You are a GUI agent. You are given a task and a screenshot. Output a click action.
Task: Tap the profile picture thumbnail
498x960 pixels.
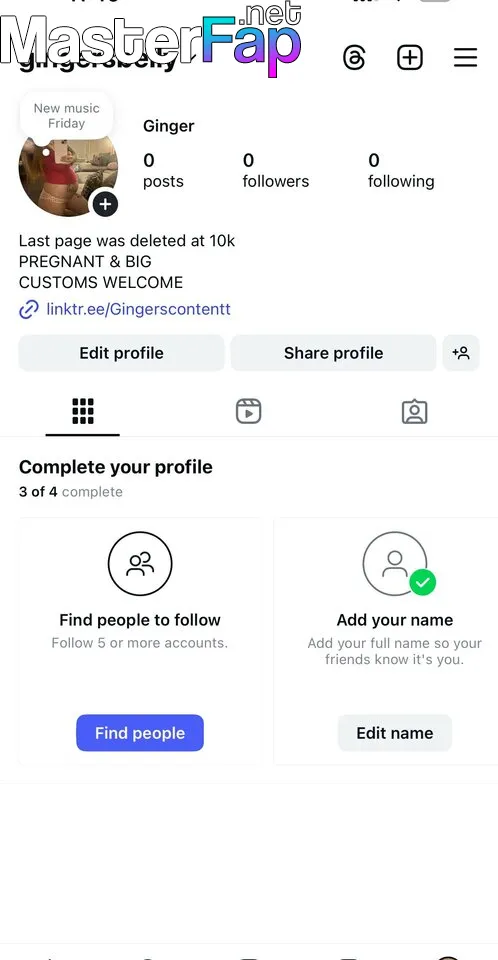point(68,173)
